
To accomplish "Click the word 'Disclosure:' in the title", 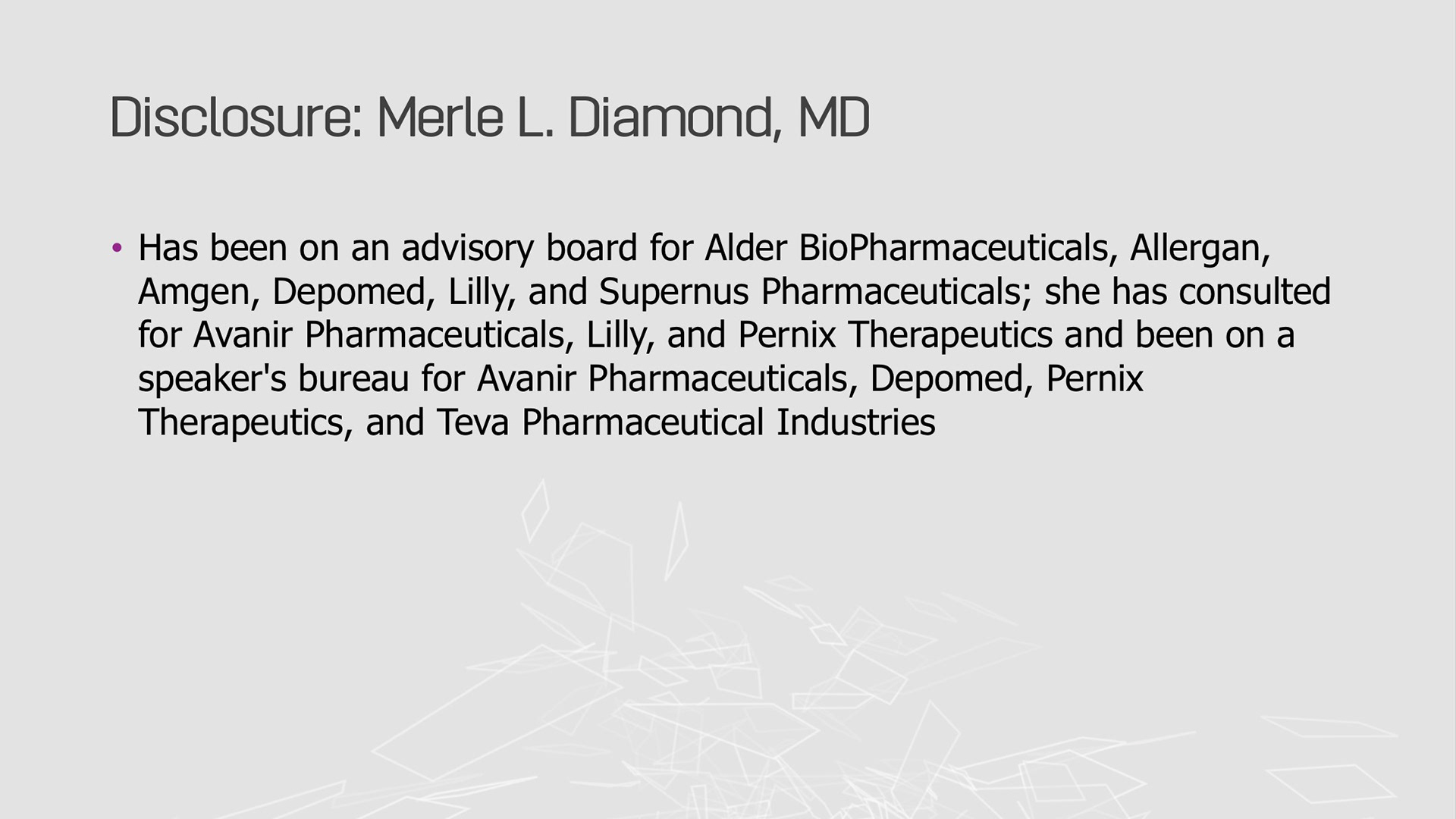I will tap(237, 118).
